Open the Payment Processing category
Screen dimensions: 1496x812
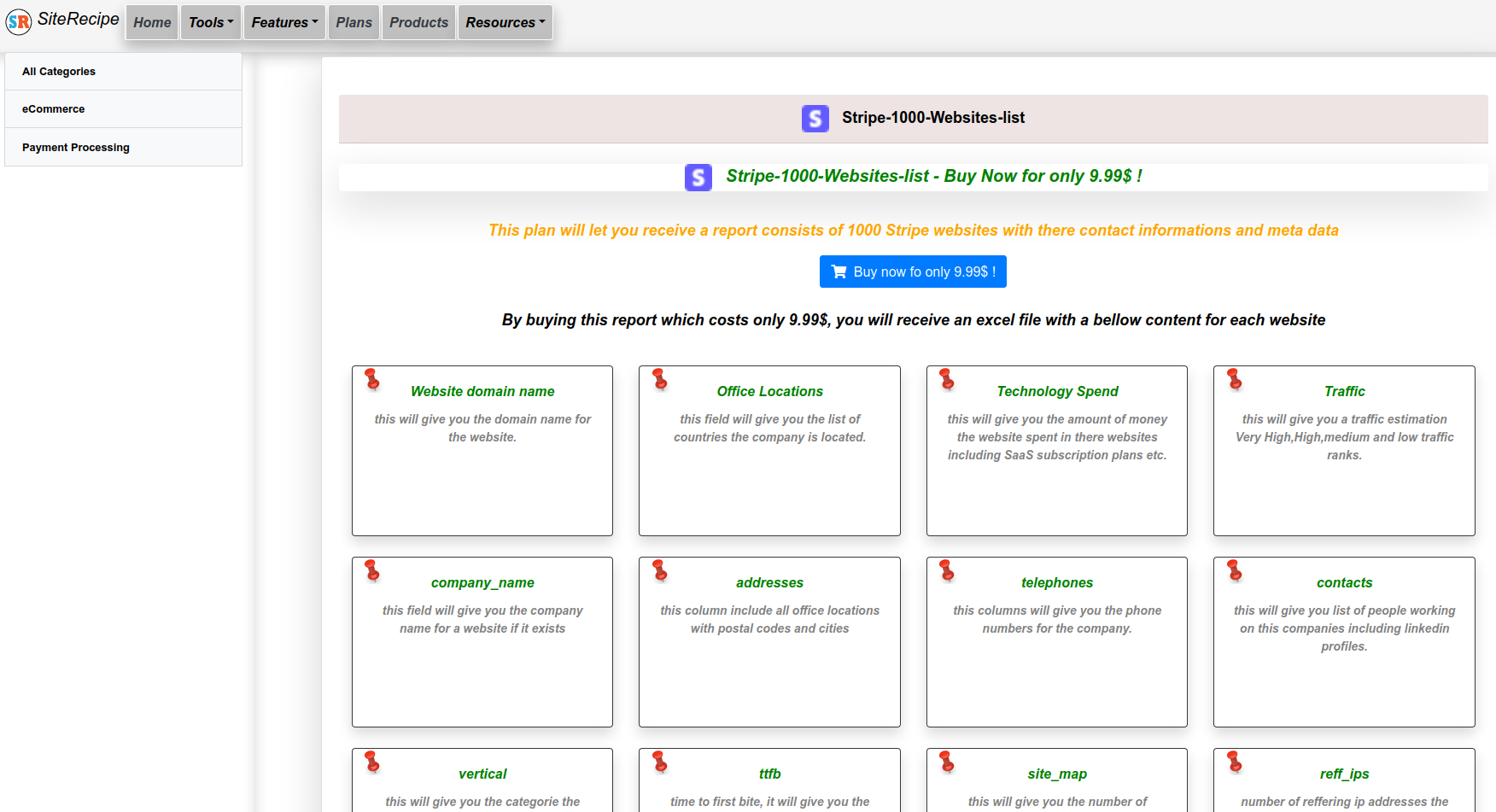[124, 147]
